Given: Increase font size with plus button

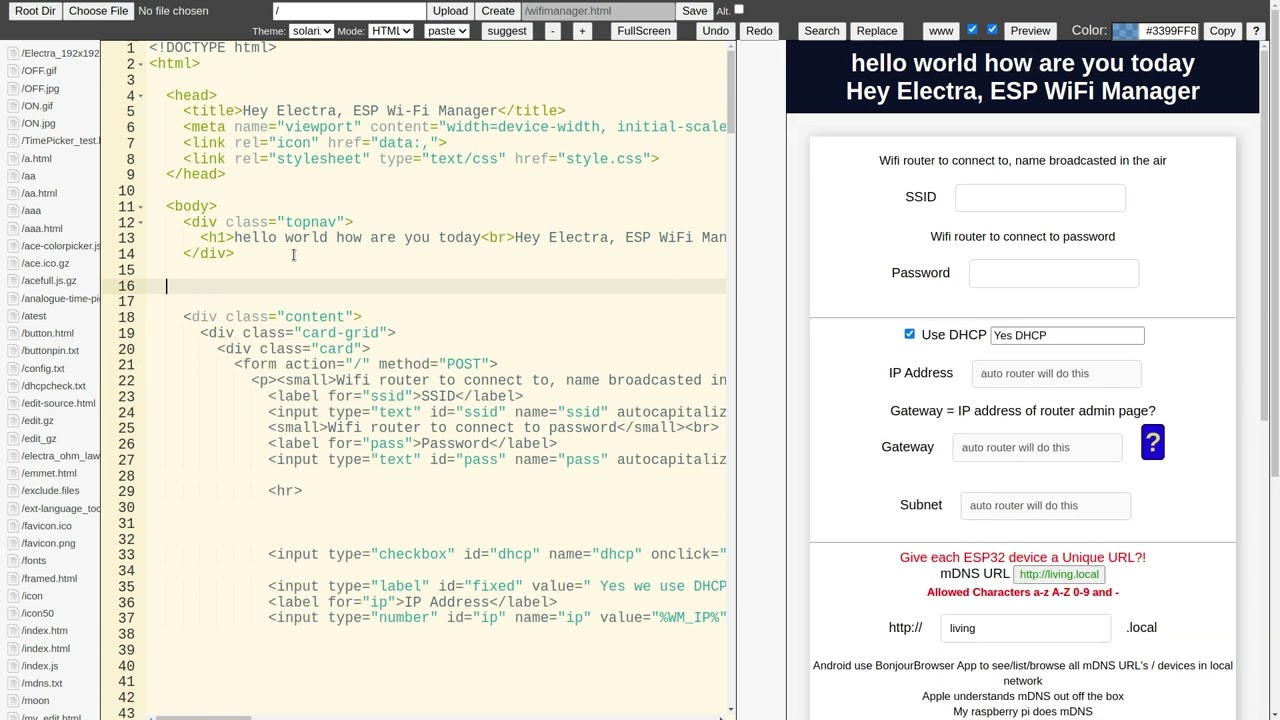Looking at the screenshot, I should [x=582, y=31].
